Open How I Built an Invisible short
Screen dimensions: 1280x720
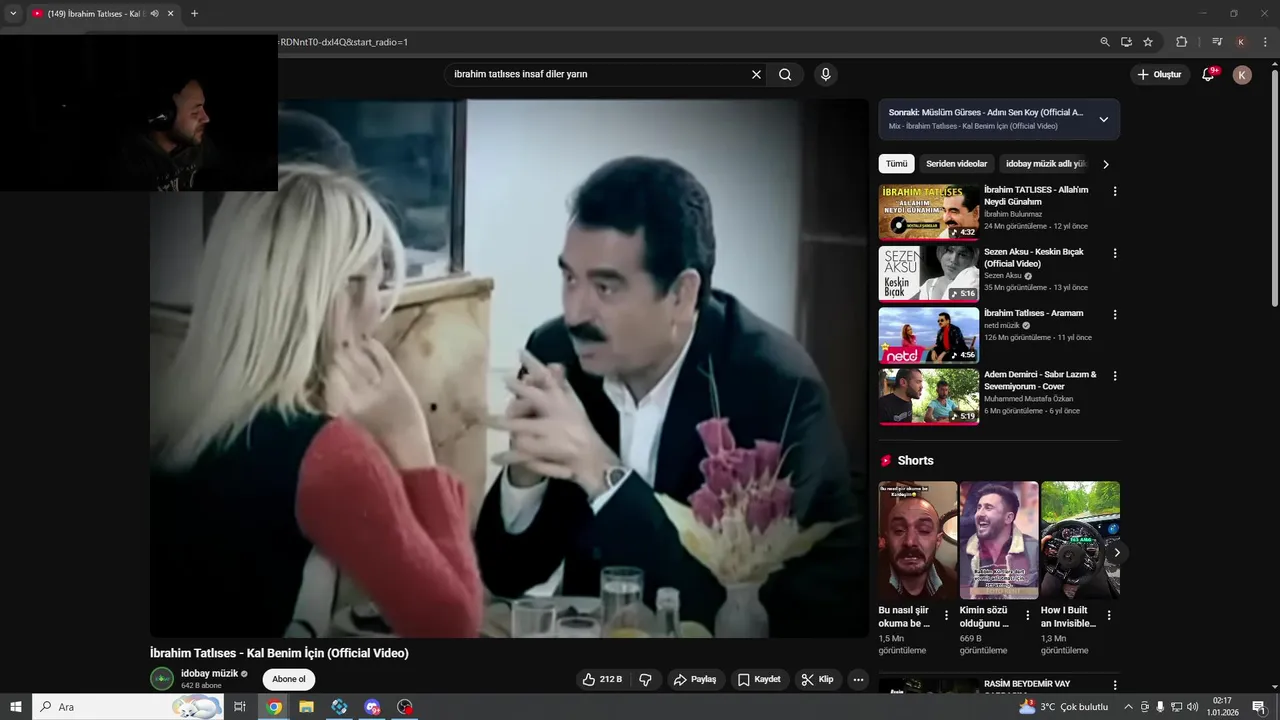point(1080,540)
